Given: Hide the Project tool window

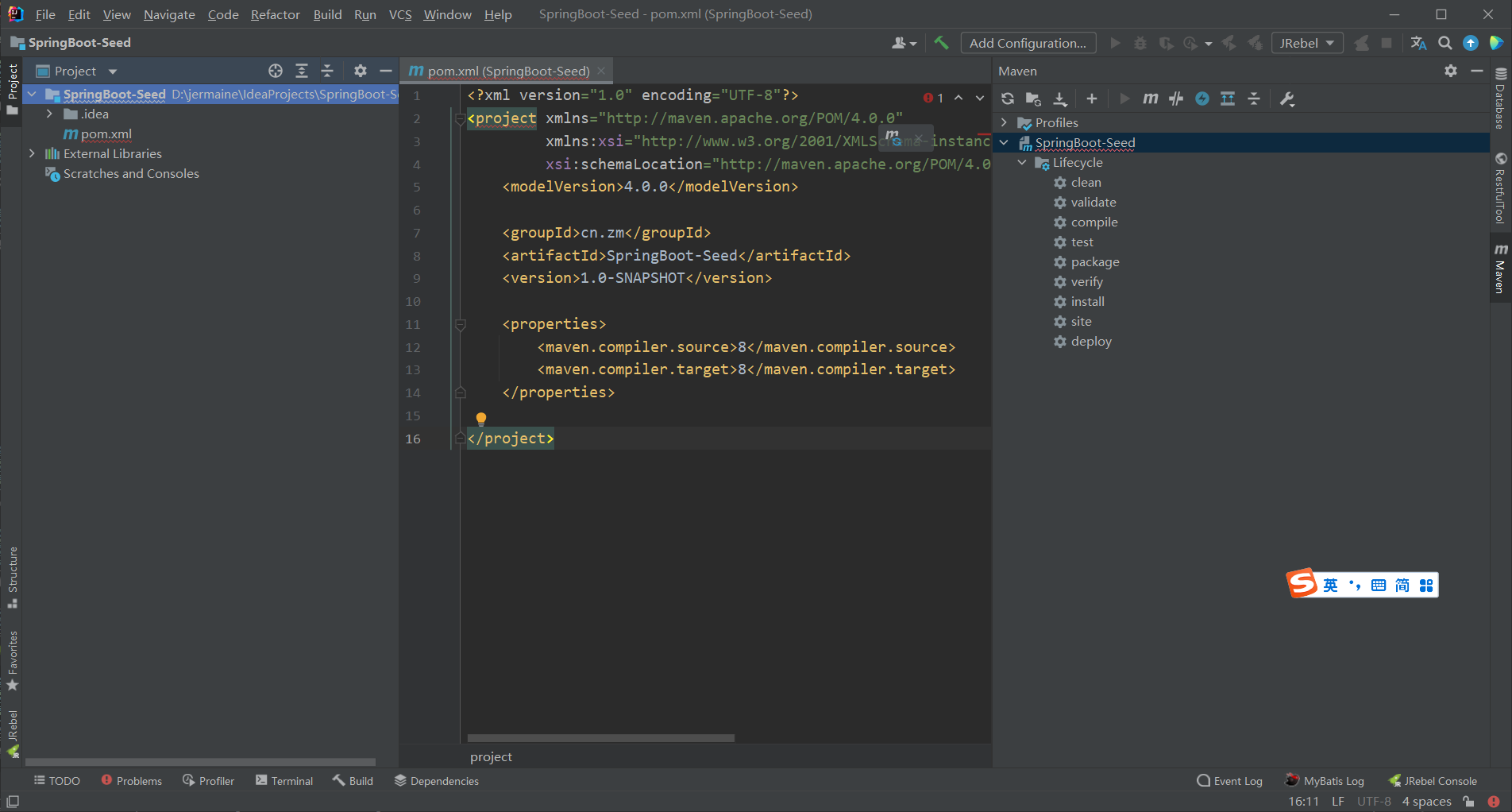Looking at the screenshot, I should 386,71.
